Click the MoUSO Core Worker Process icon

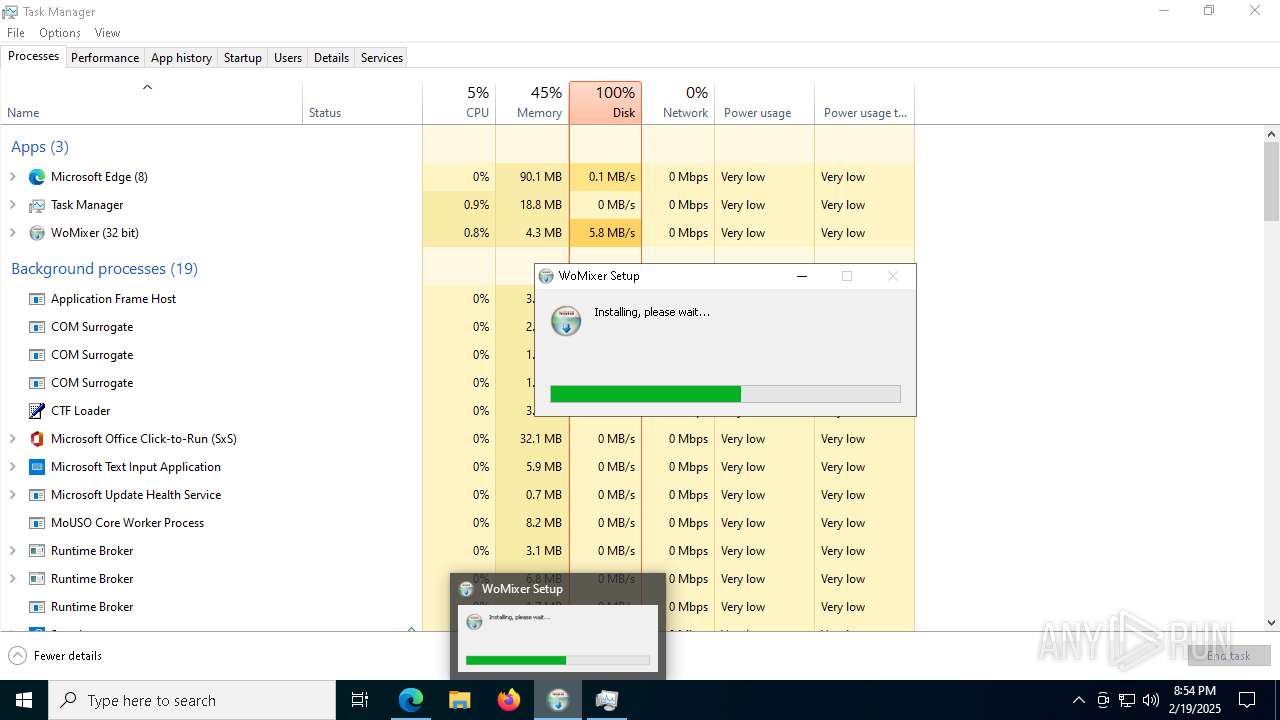click(37, 523)
